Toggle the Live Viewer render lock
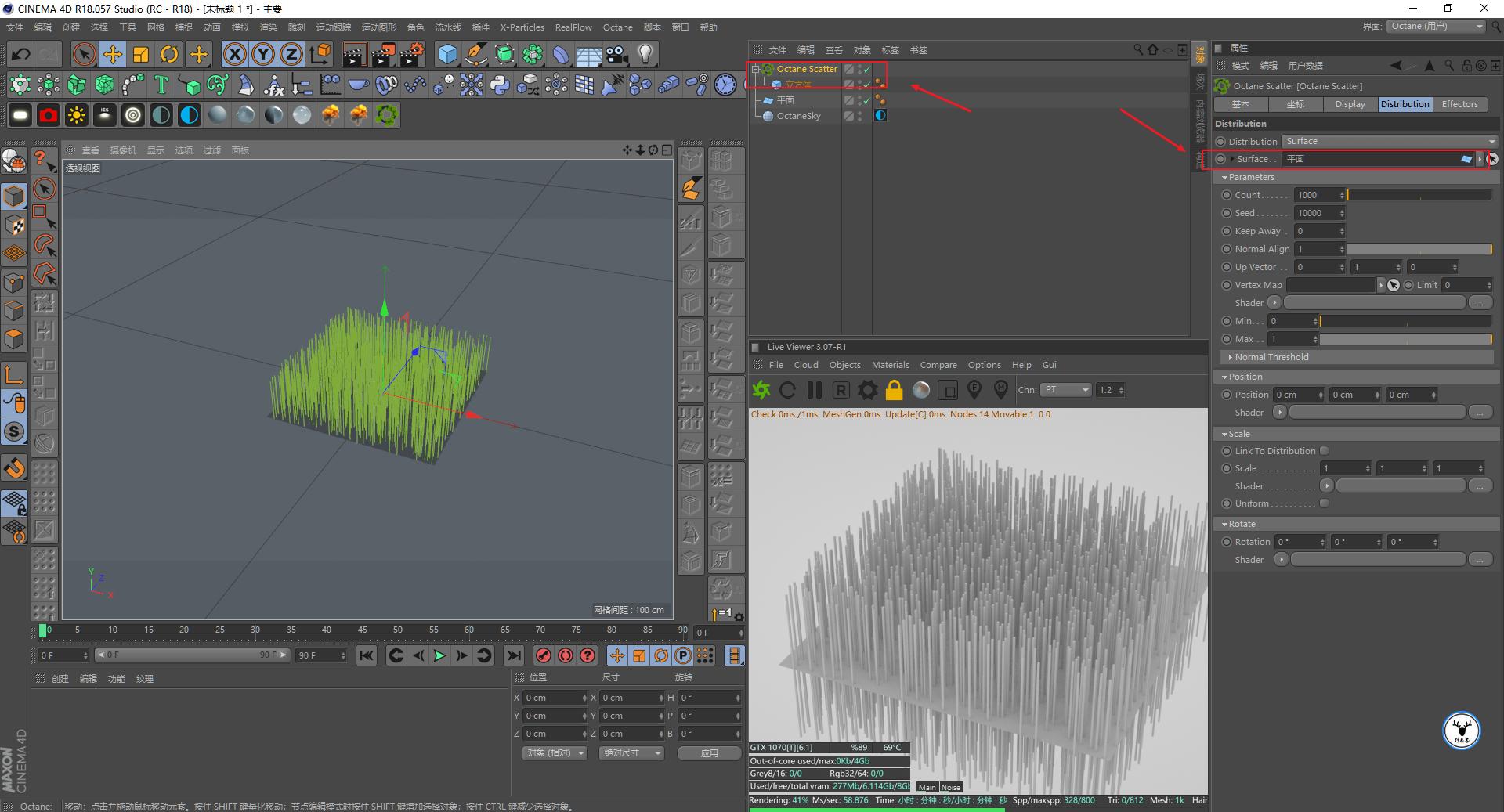Viewport: 1504px width, 812px height. pos(894,390)
